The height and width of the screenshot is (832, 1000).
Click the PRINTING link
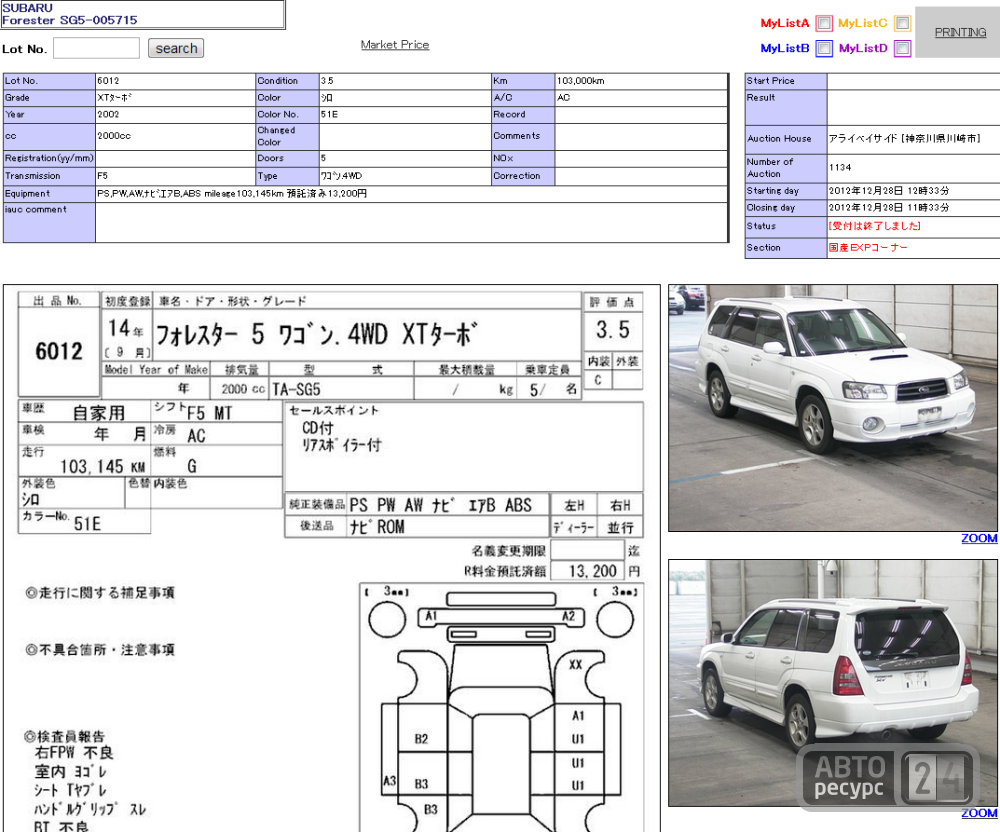click(960, 33)
